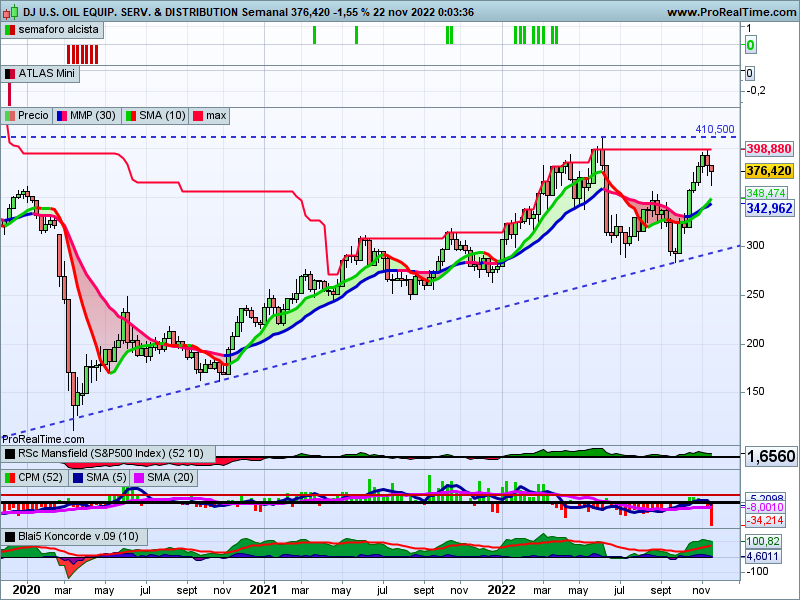Click the candlestick chart icon in the title bar
This screenshot has width=800, height=600.
pos(11,11)
